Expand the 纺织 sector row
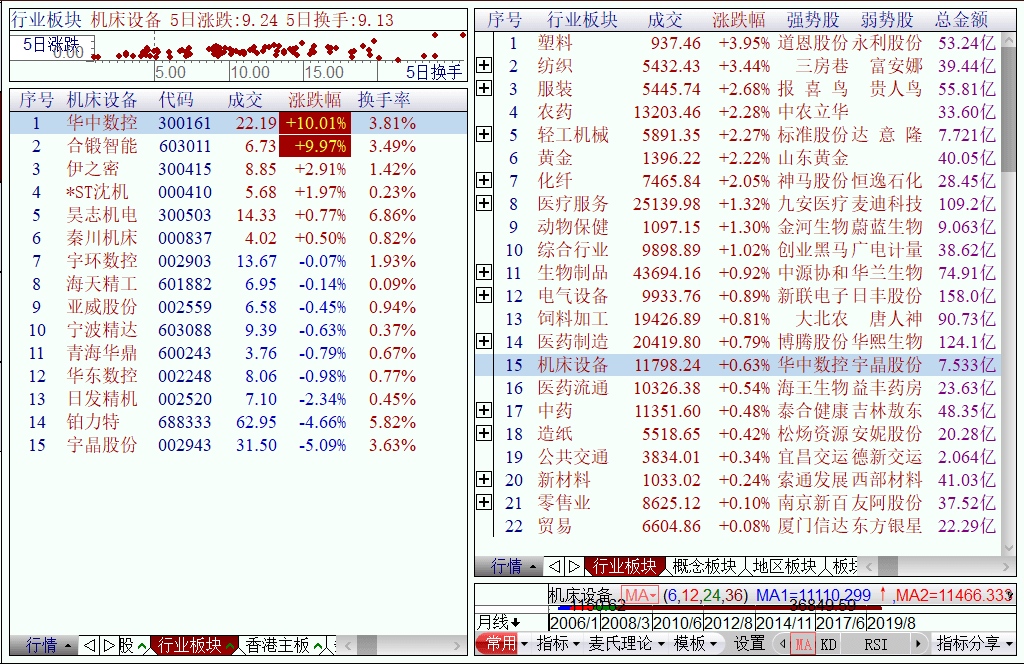The image size is (1024, 664). [x=484, y=65]
